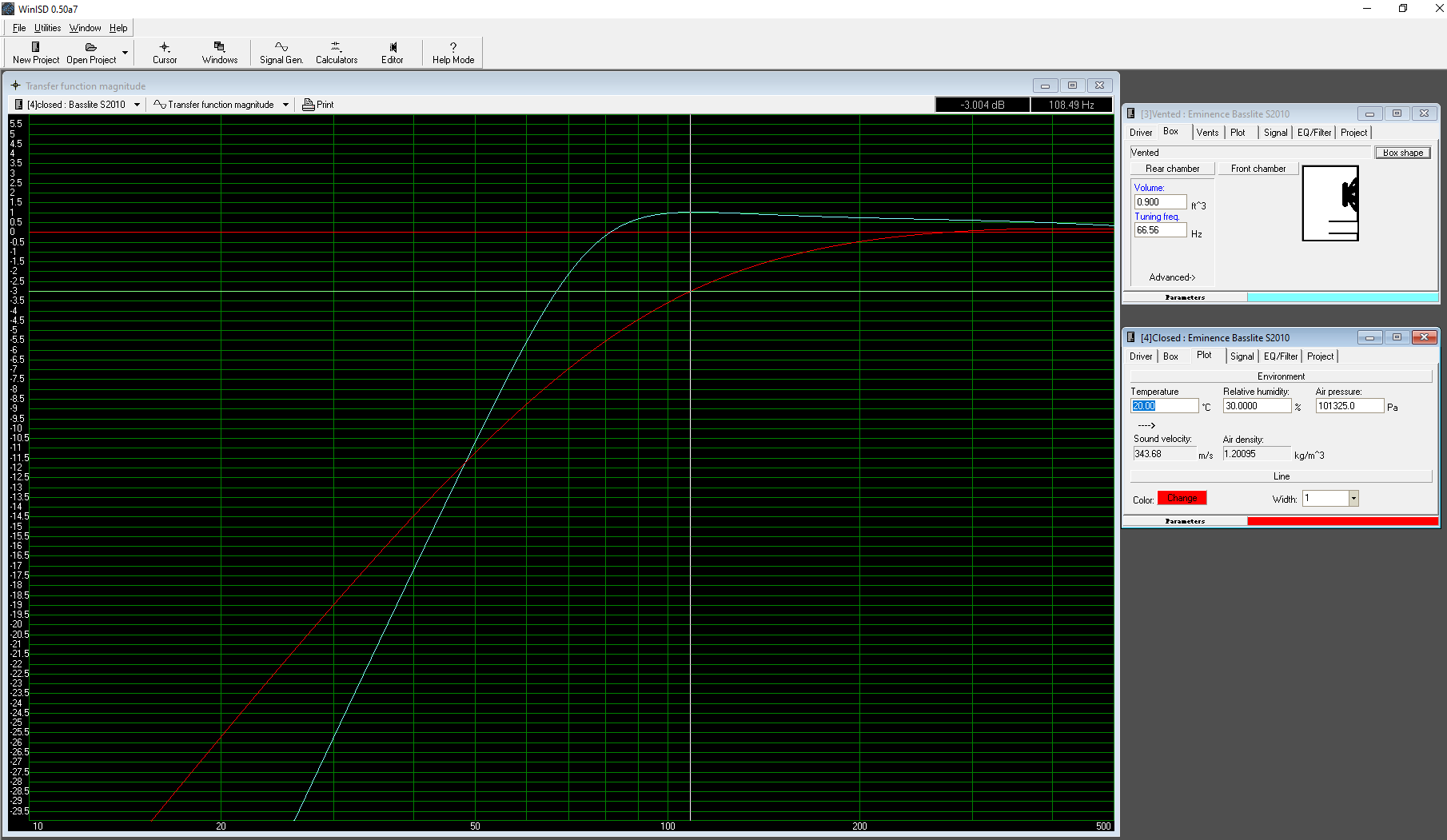This screenshot has width=1447, height=840.
Task: Expand the line Width dropdown
Action: tap(1353, 499)
